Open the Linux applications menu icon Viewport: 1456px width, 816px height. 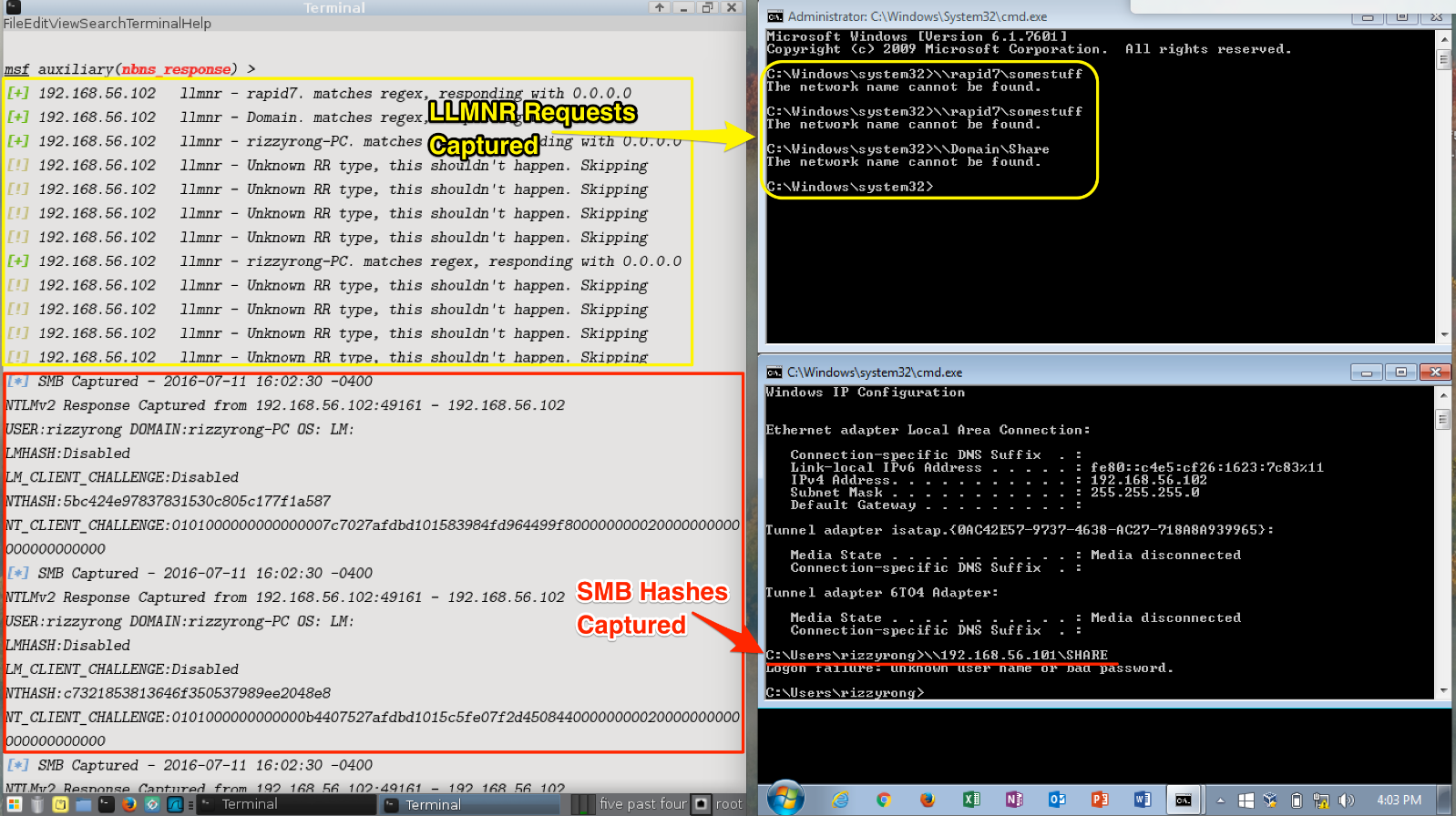coord(13,804)
